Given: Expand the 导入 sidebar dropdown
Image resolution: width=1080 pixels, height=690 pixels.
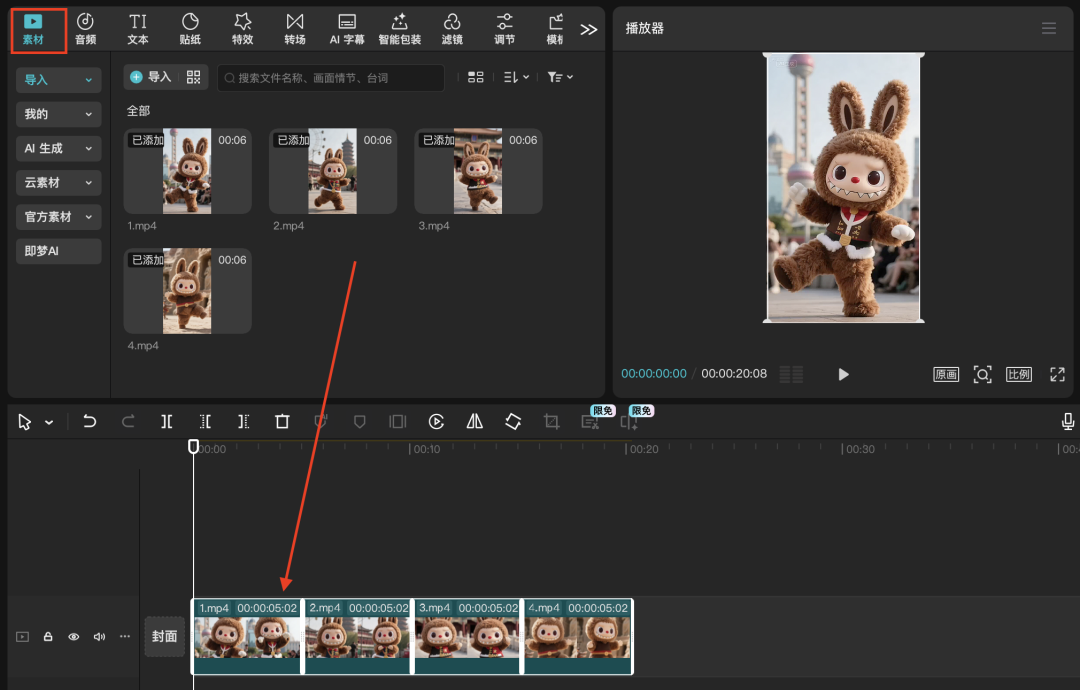Looking at the screenshot, I should pyautogui.click(x=59, y=80).
